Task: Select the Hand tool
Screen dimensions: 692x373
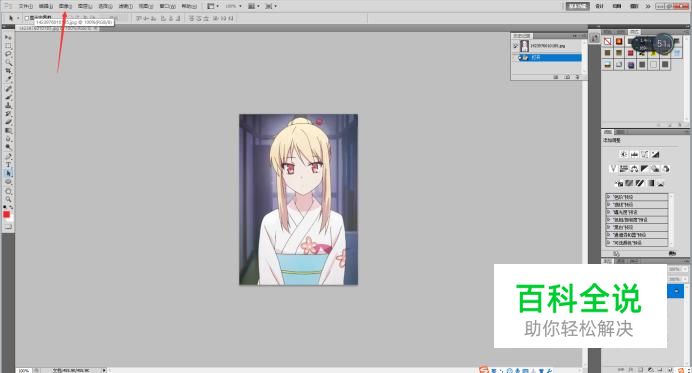Action: coord(8,191)
